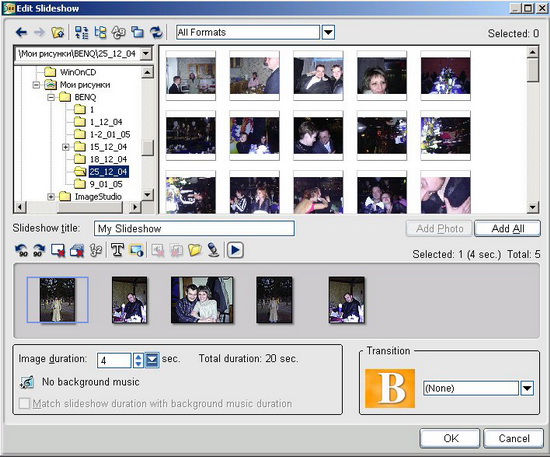Screen dimensions: 550x457
Task: Select the 9_01_05 folder
Action: [x=106, y=184]
